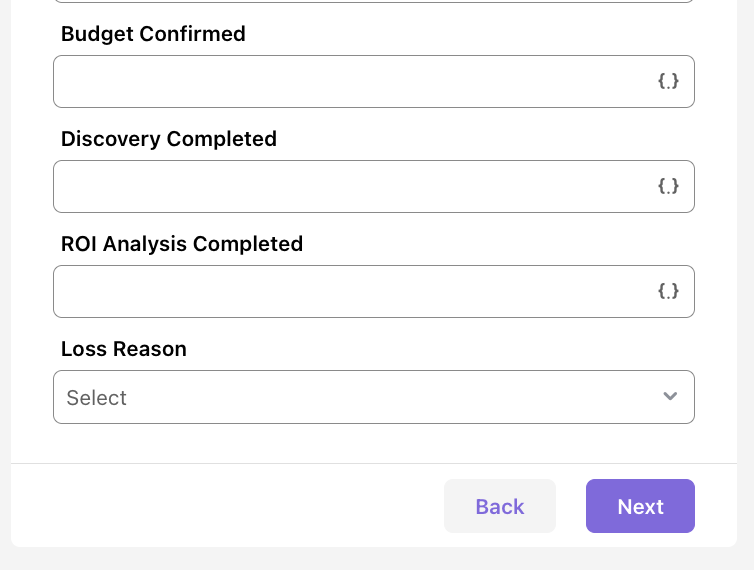Open variable picker for Budget Confirmed
Image resolution: width=754 pixels, height=570 pixels.
click(x=668, y=81)
